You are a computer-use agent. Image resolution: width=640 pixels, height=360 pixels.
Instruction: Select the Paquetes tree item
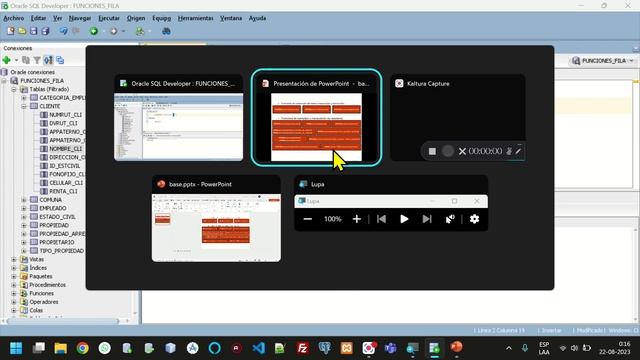[41, 277]
